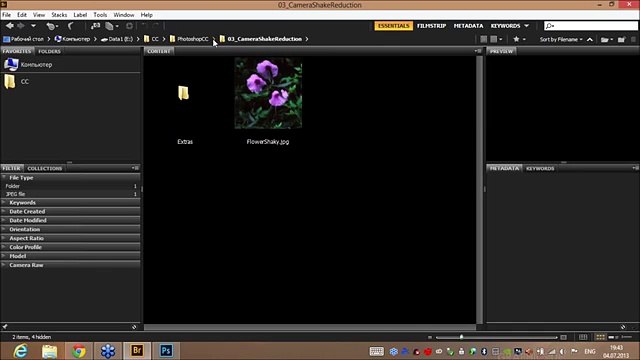Lock the thumbnail grid view
Screen dimensions: 640x360
583,337
